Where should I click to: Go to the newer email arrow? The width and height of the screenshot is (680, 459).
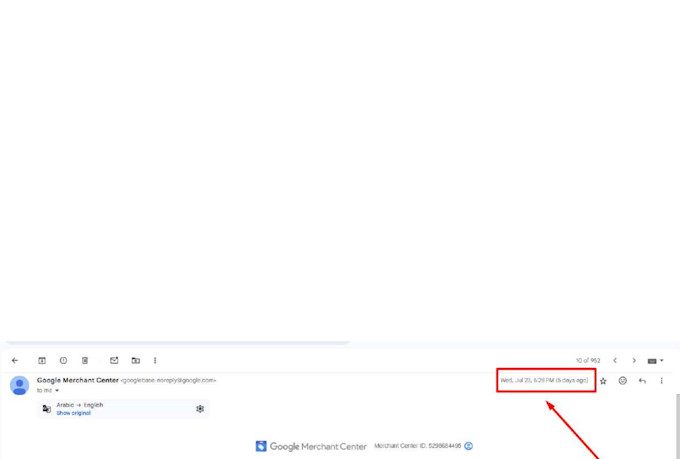(x=615, y=361)
